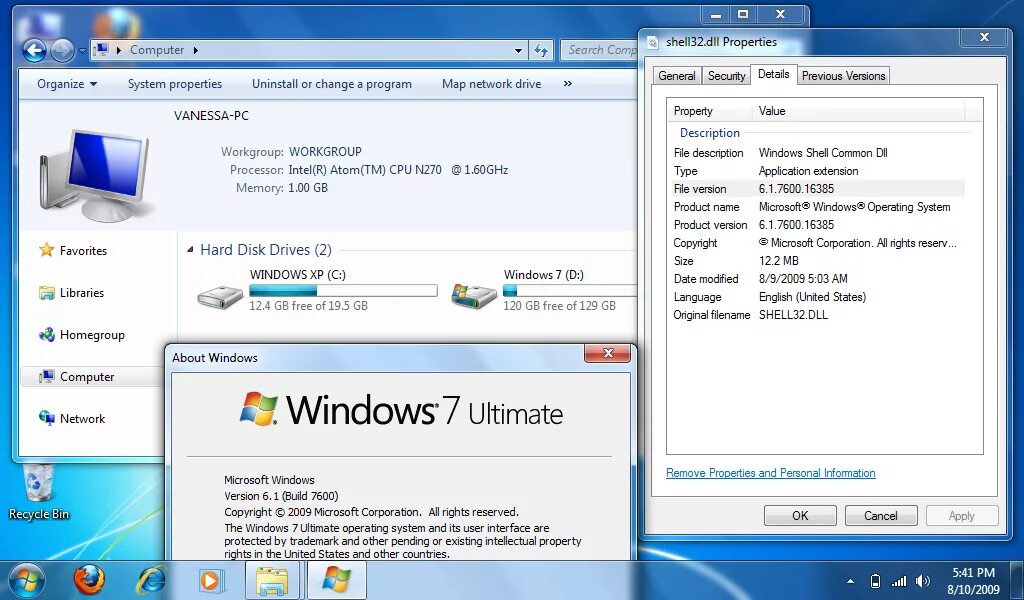Screen dimensions: 1024x600
Task: Switch to the Security tab
Action: [726, 76]
